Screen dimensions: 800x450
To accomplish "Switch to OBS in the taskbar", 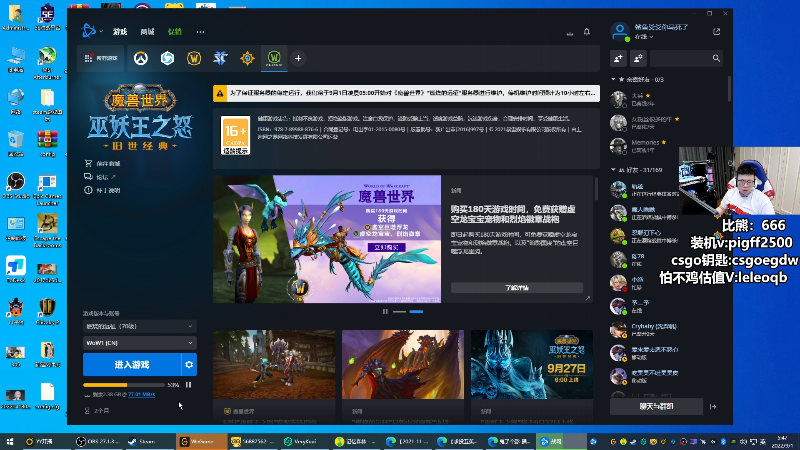I will [x=98, y=442].
